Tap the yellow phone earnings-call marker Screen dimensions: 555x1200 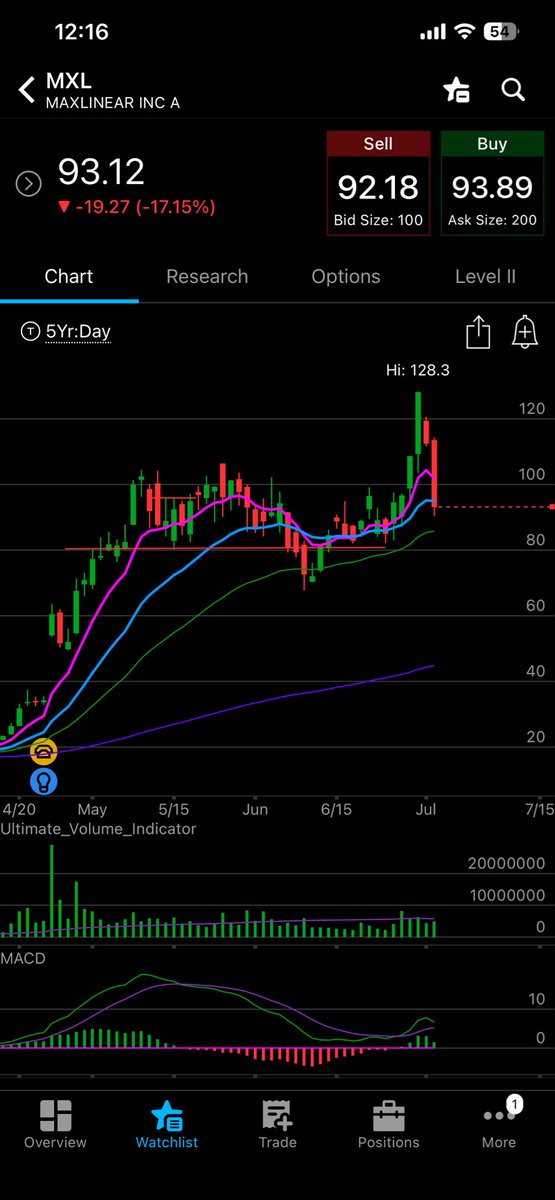pyautogui.click(x=44, y=752)
